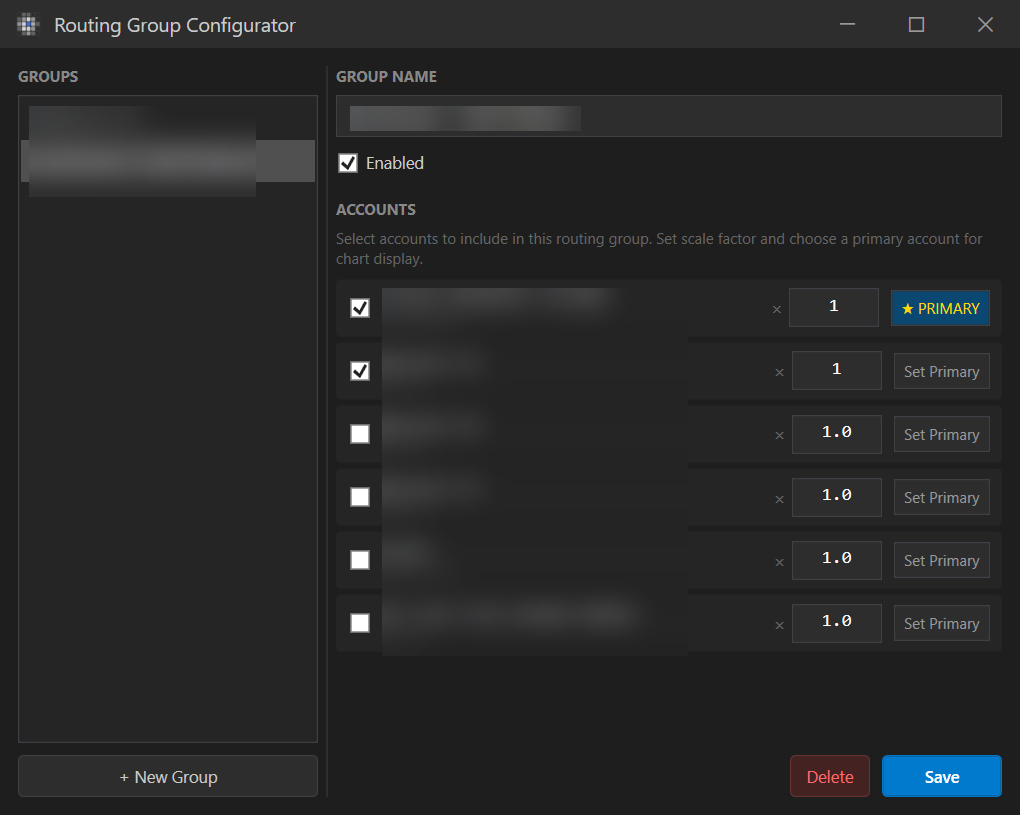Uncheck the first account's checkbox (PRIMARY row)
1020x815 pixels.
point(360,308)
